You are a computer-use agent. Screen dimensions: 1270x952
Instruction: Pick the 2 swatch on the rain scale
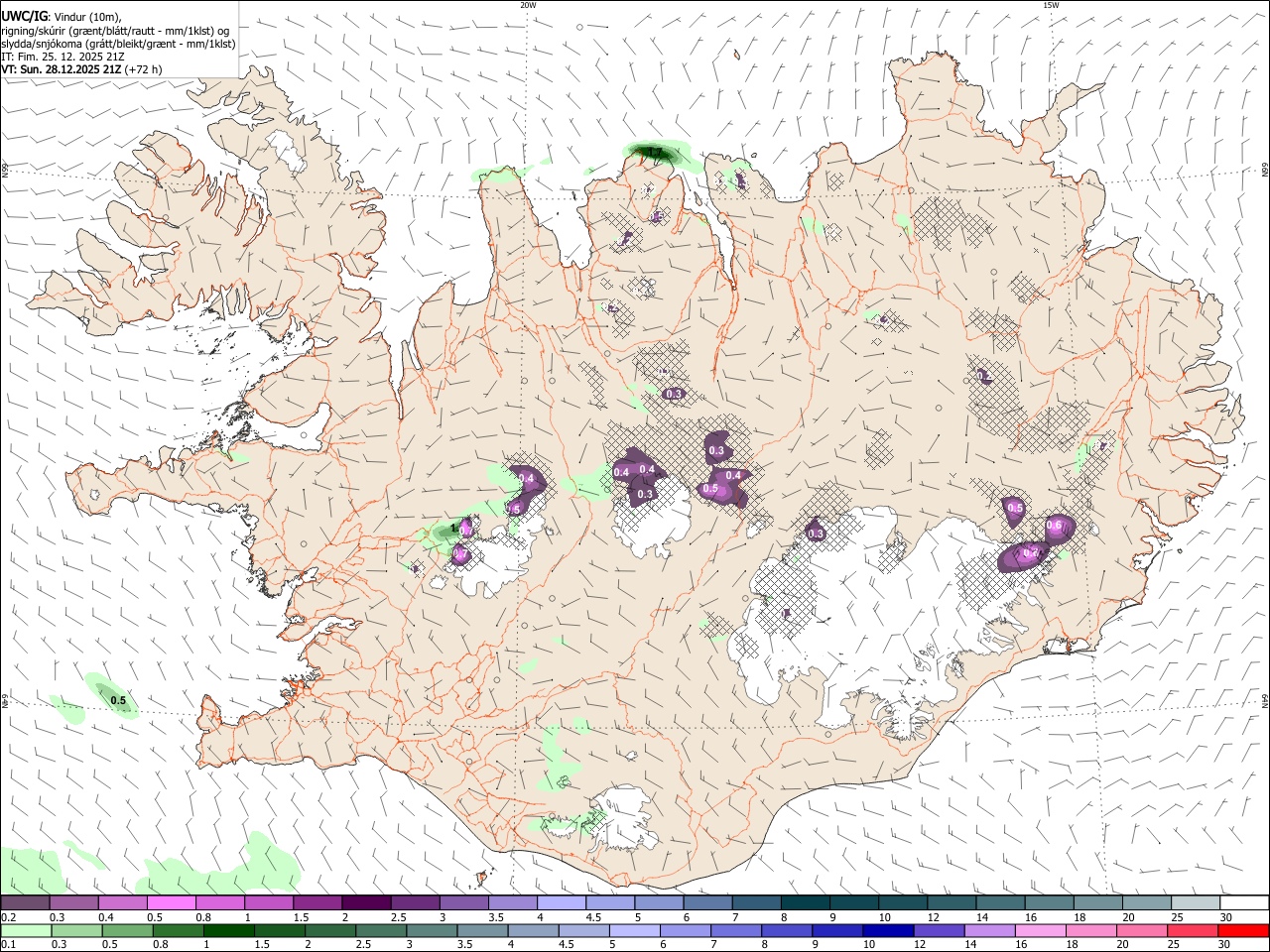330,930
